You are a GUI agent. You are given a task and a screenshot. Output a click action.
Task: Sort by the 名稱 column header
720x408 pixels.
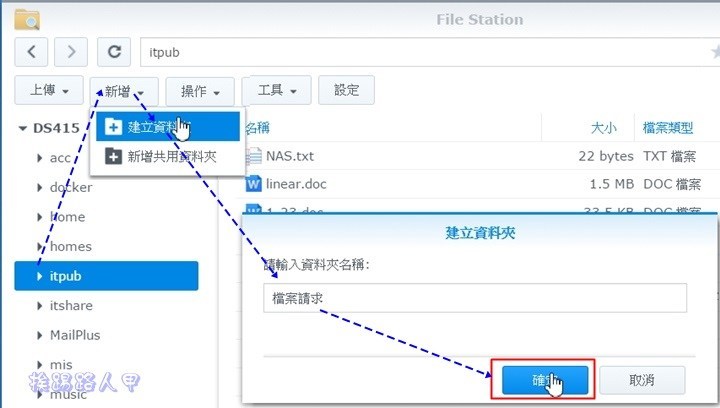[x=258, y=128]
